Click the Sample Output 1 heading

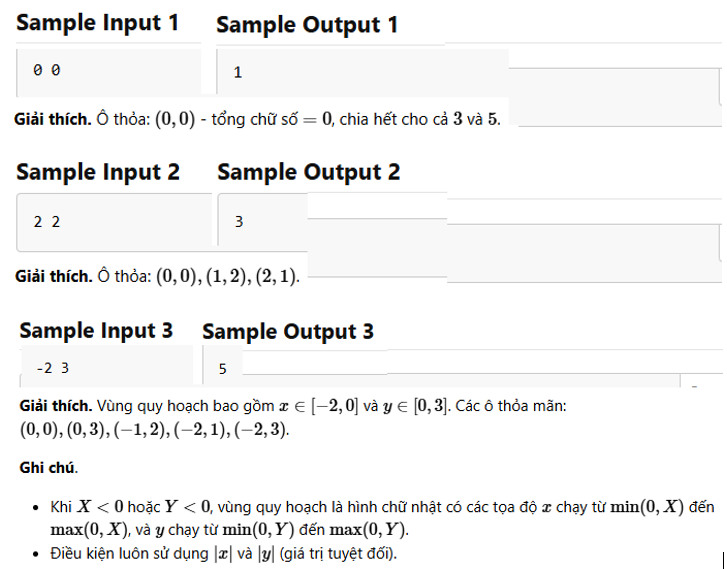click(x=307, y=25)
